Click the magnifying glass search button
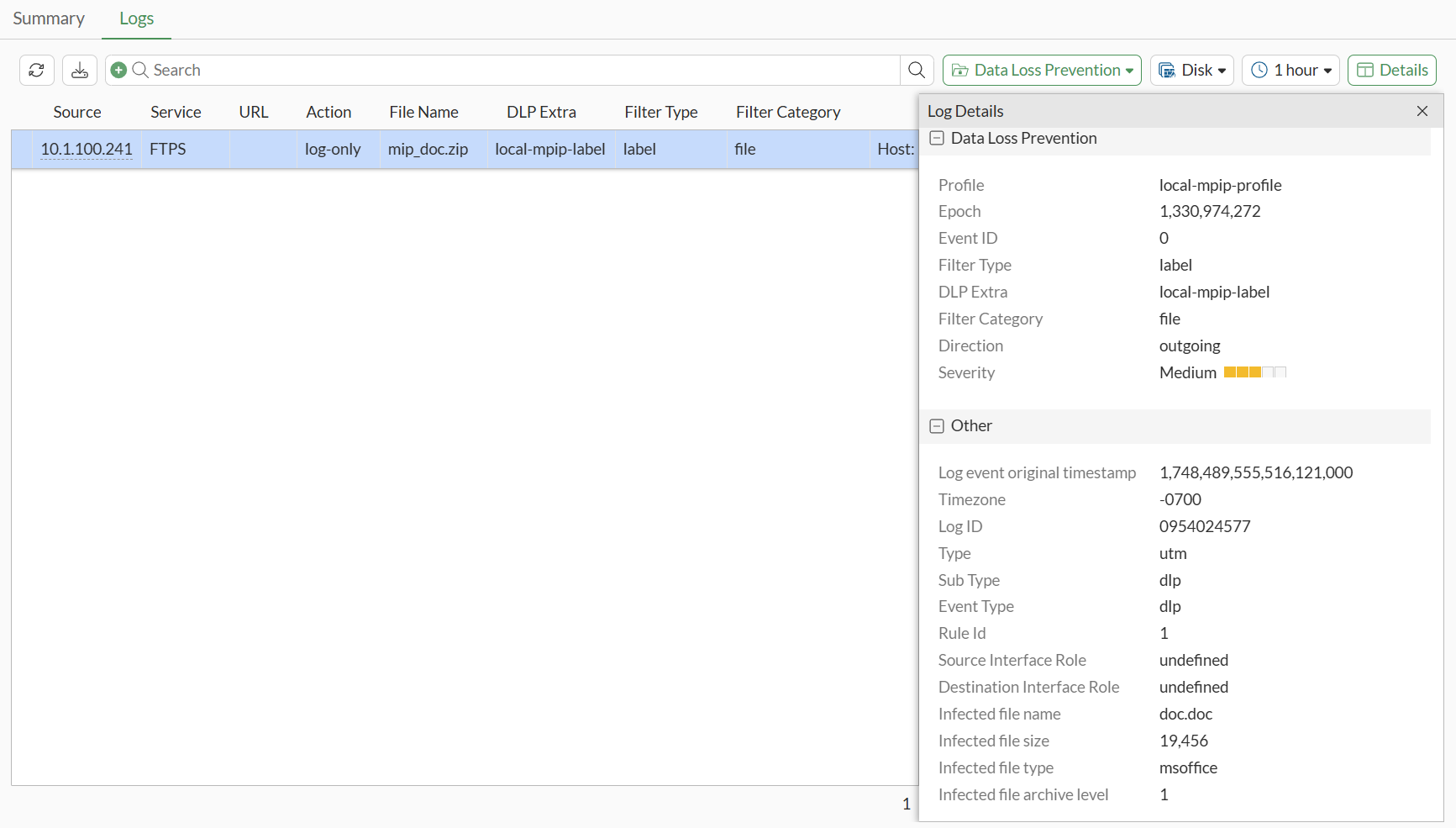The image size is (1456, 828). point(917,71)
